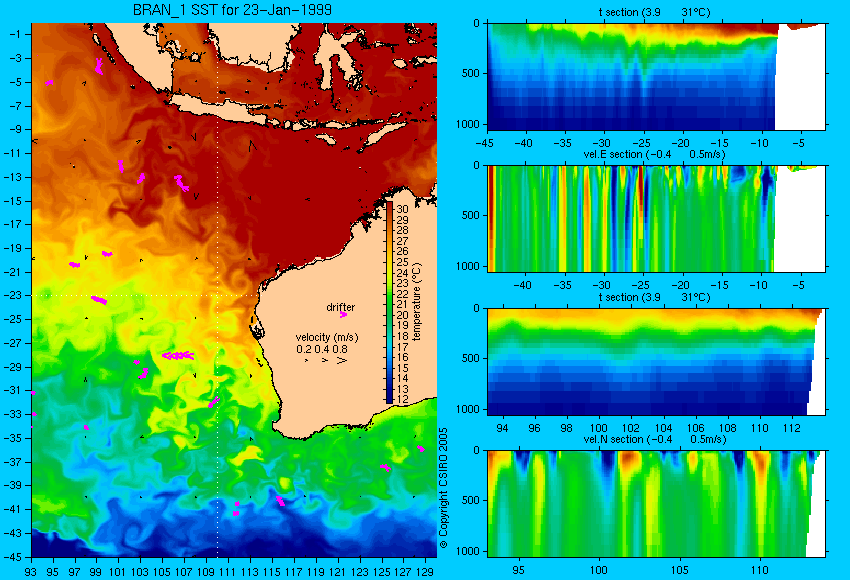Image resolution: width=850 pixels, height=580 pixels.
Task: Click the '117' longitude tick label on map
Action: click(293, 571)
